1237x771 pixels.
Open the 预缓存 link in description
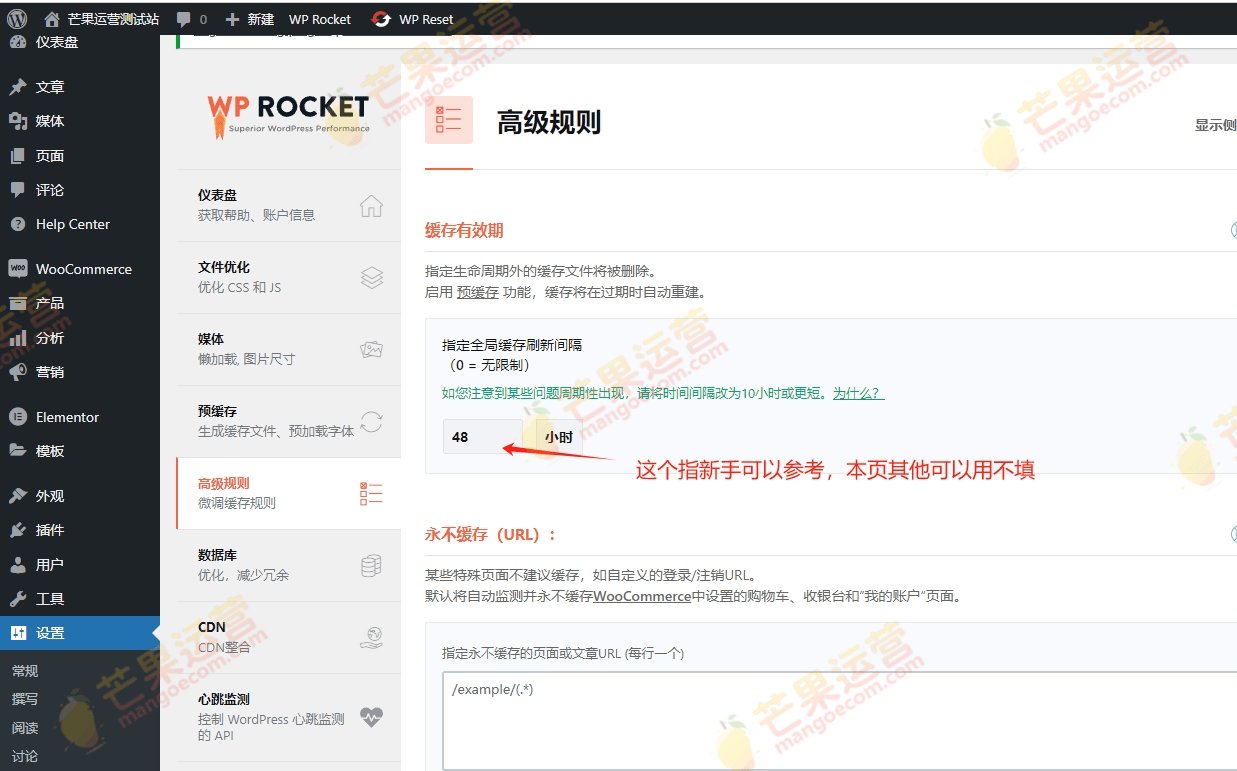(x=477, y=293)
